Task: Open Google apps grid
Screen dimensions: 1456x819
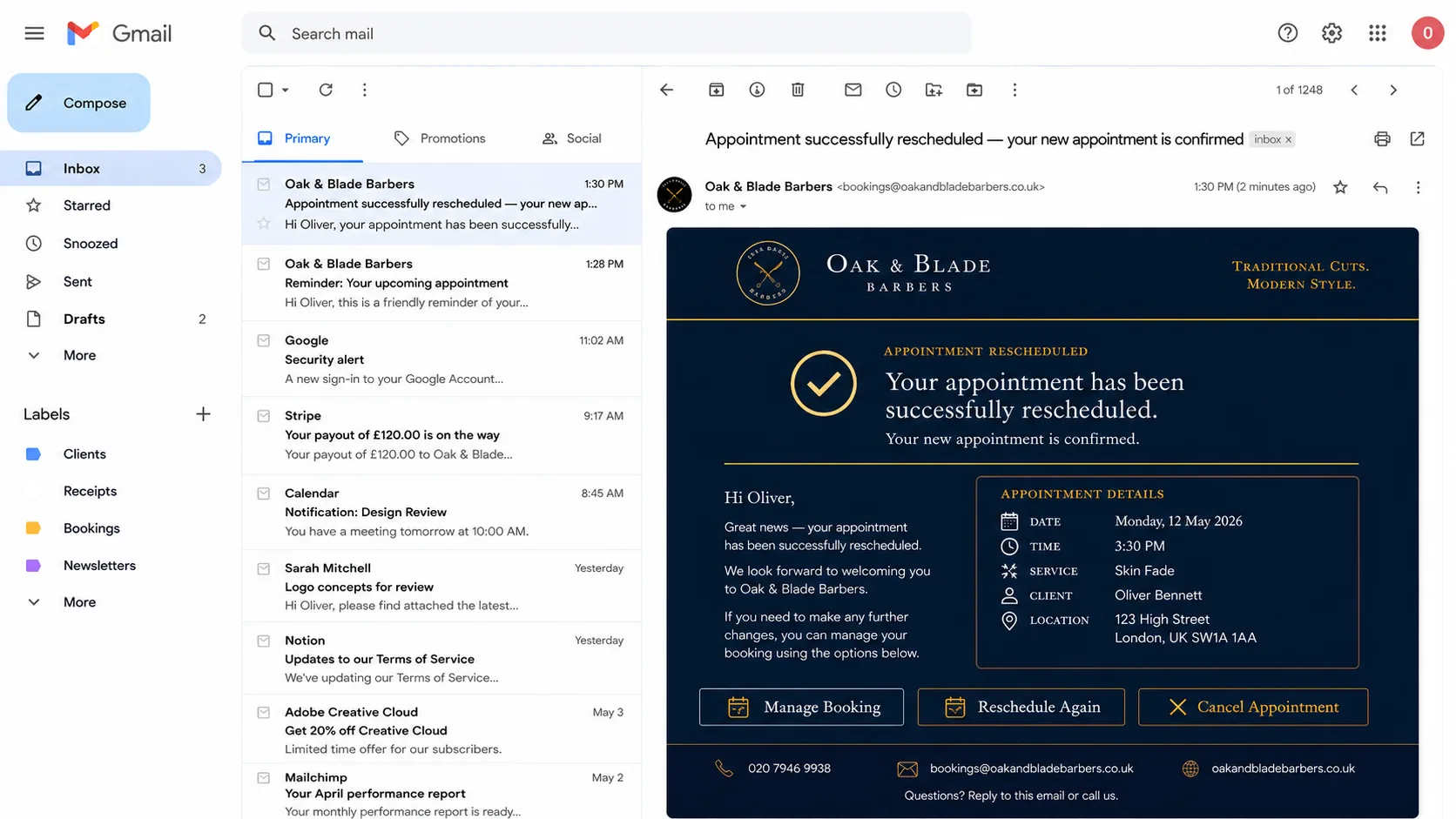Action: click(1377, 33)
